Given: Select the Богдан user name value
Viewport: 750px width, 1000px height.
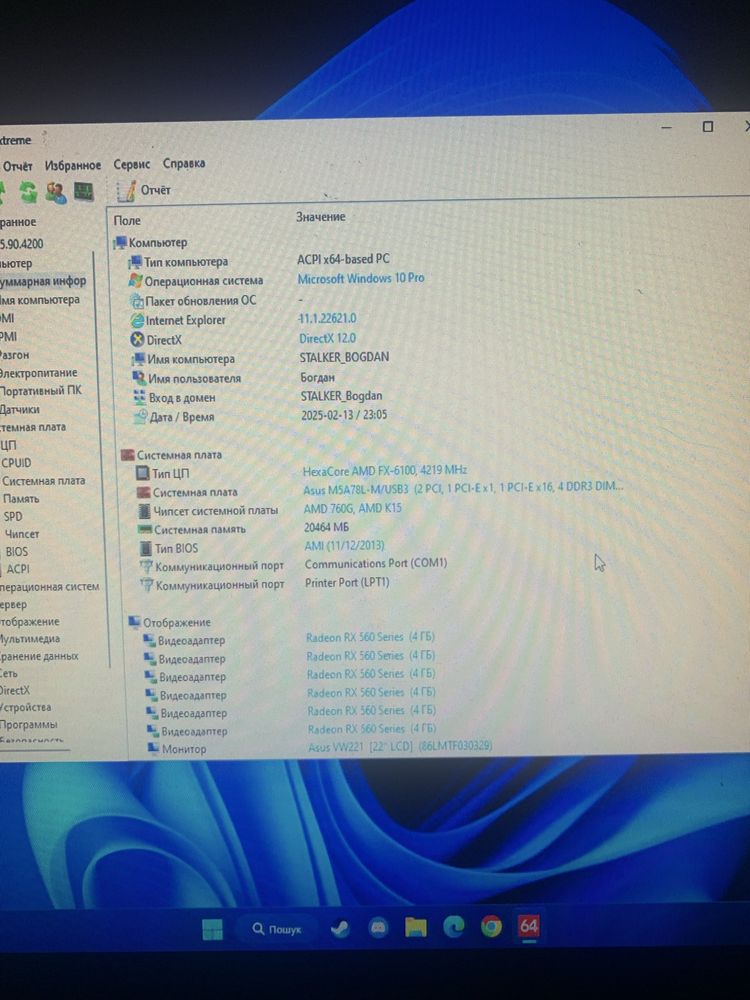Looking at the screenshot, I should click(318, 378).
